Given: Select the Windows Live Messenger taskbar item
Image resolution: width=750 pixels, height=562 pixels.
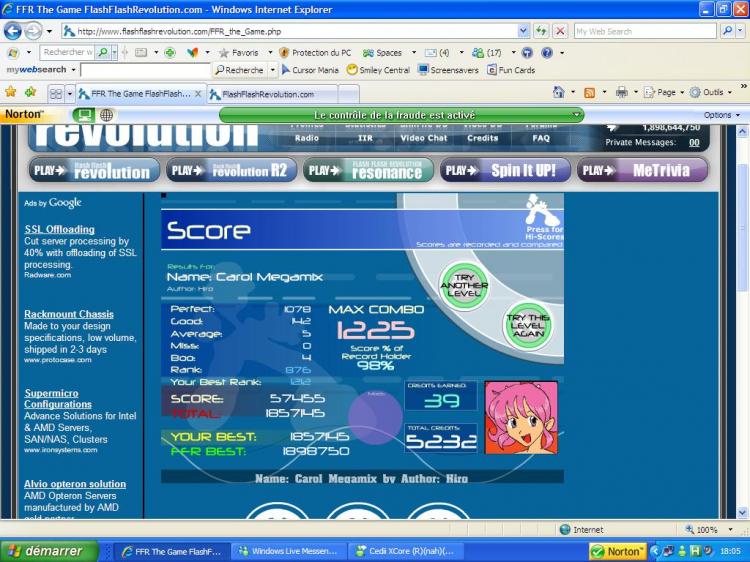Looking at the screenshot, I should point(290,551).
